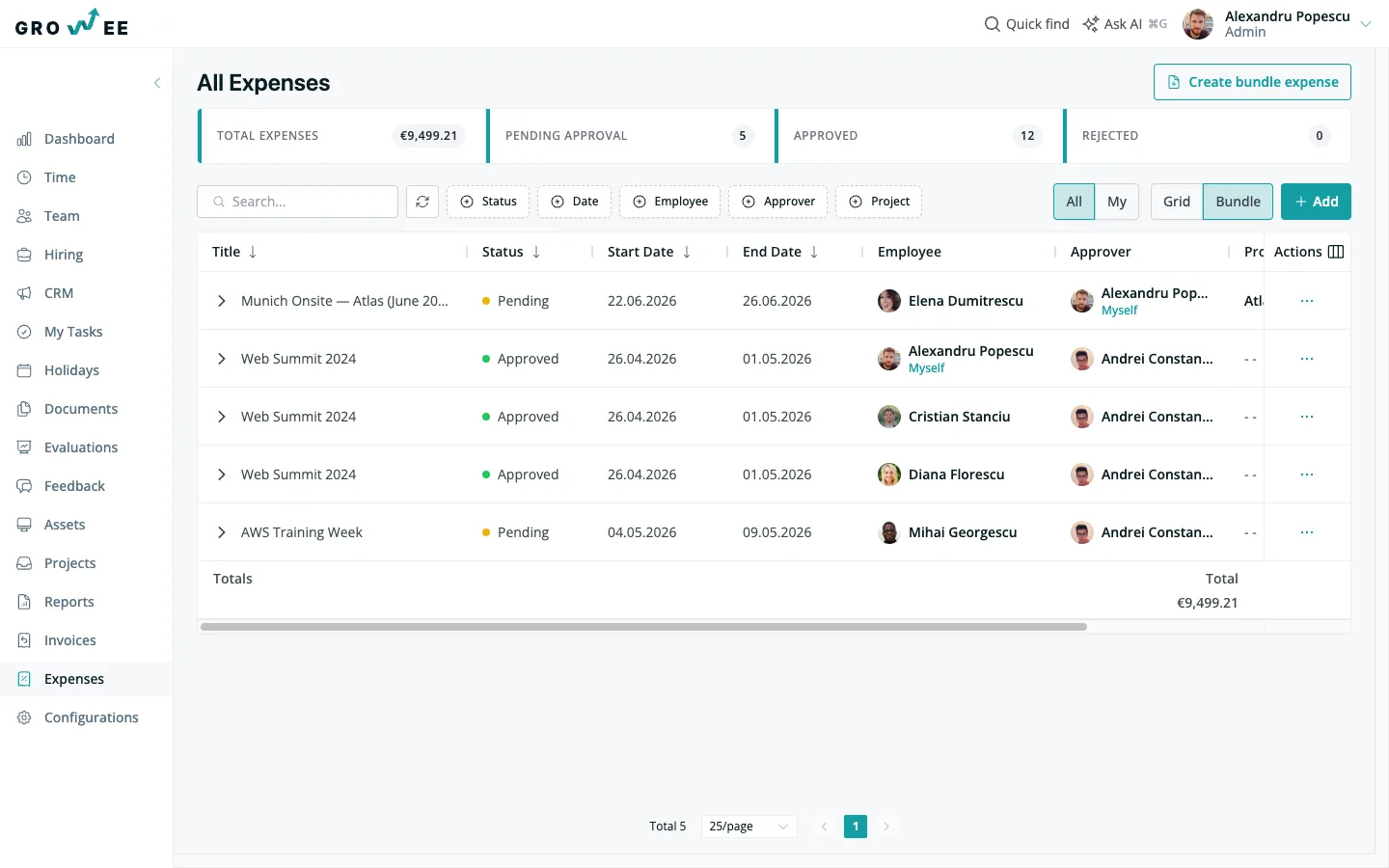This screenshot has width=1389, height=868.
Task: Click the horizontal table scrollbar
Action: (x=643, y=627)
